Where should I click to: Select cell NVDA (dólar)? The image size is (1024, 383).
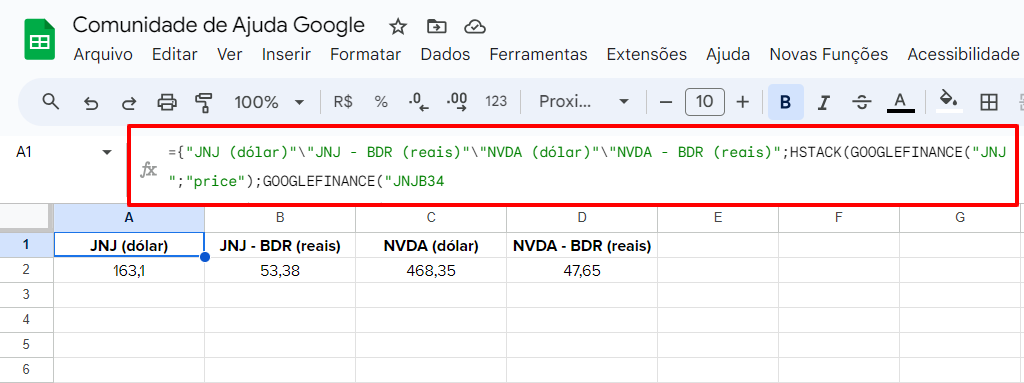pos(431,245)
